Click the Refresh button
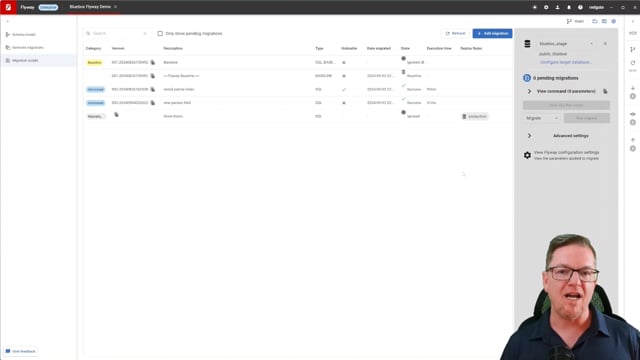Image resolution: width=640 pixels, height=360 pixels. (x=455, y=33)
